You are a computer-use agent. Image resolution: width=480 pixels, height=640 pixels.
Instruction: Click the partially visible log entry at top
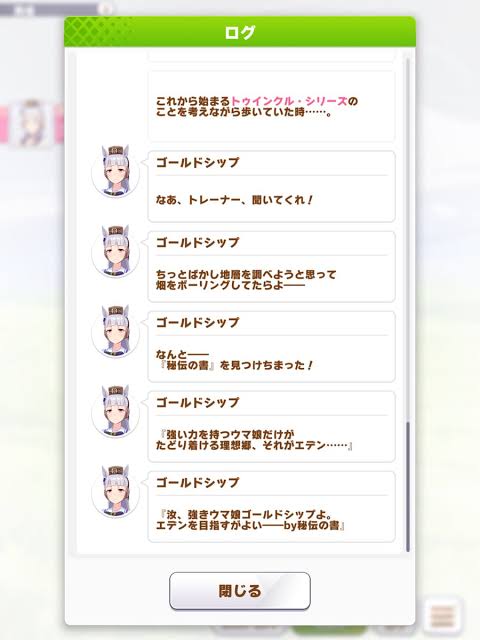(271, 57)
